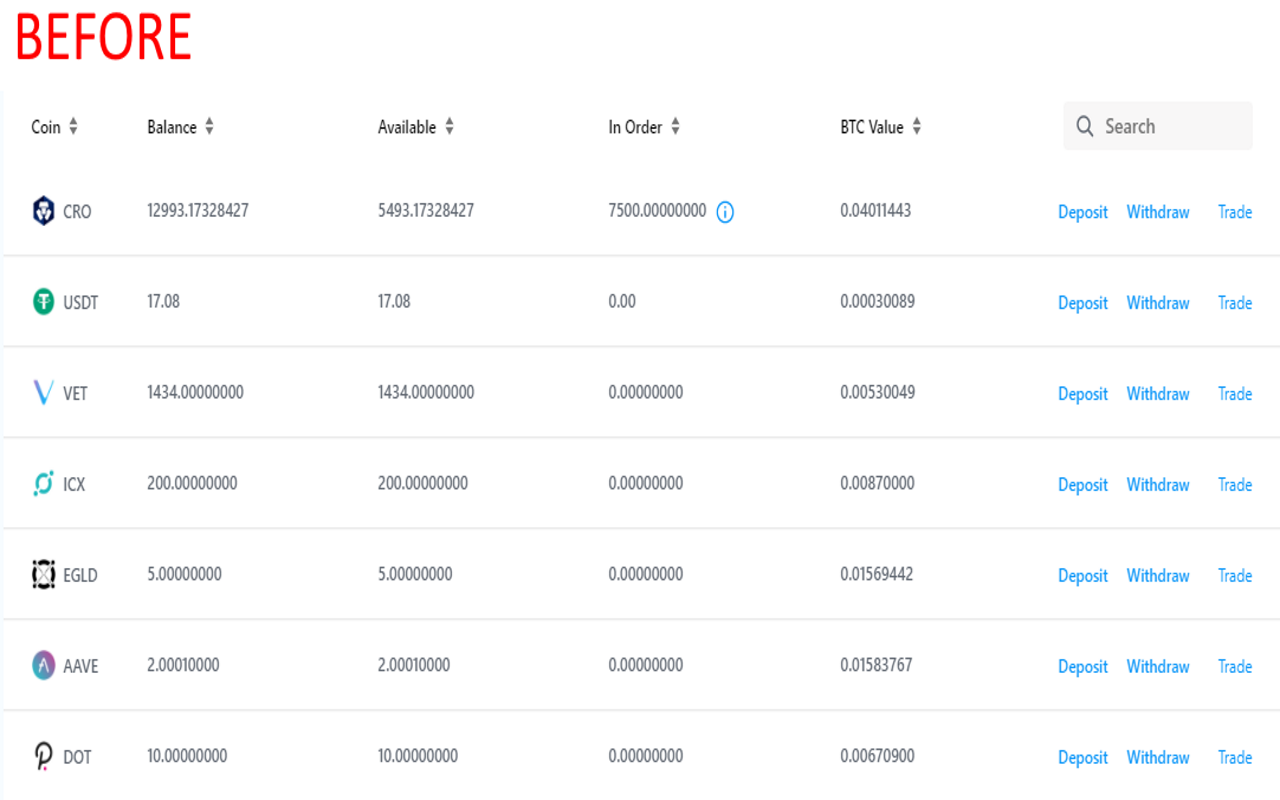Open Deposit for AAVE
Screen dimensions: 1280x800
coord(1083,667)
